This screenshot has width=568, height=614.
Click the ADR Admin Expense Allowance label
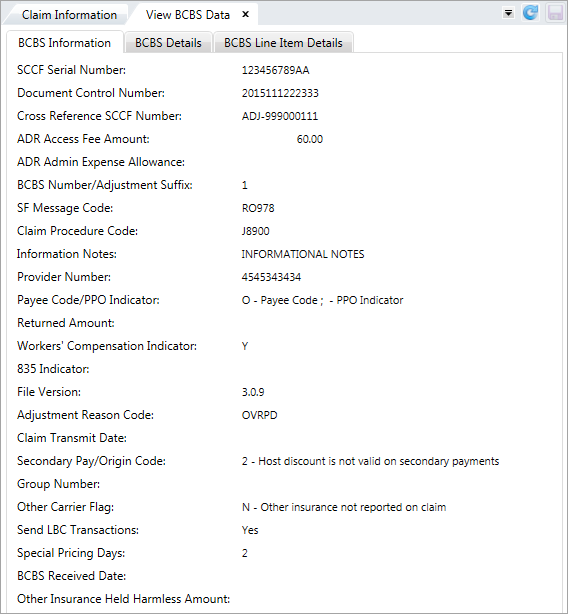point(101,162)
